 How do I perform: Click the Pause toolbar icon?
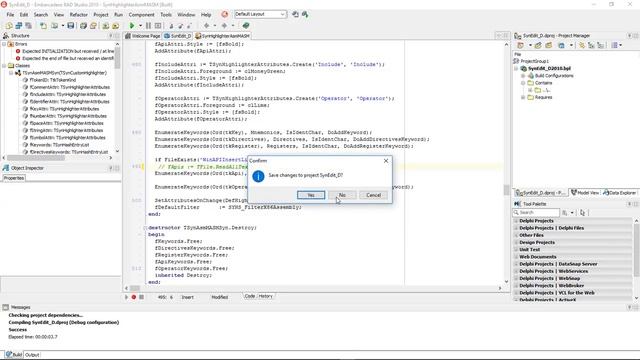click(x=149, y=26)
